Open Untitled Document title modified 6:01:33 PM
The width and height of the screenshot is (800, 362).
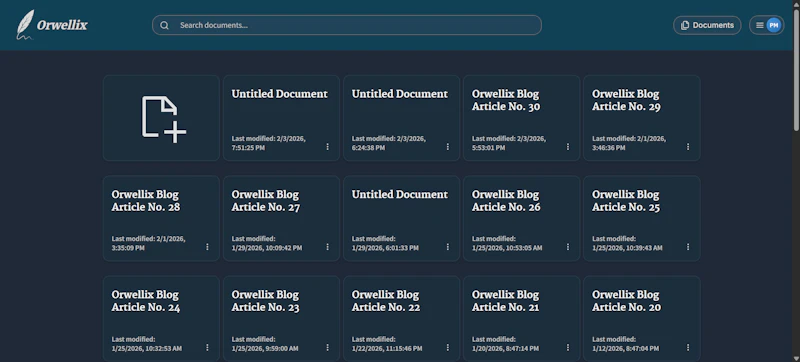400,194
